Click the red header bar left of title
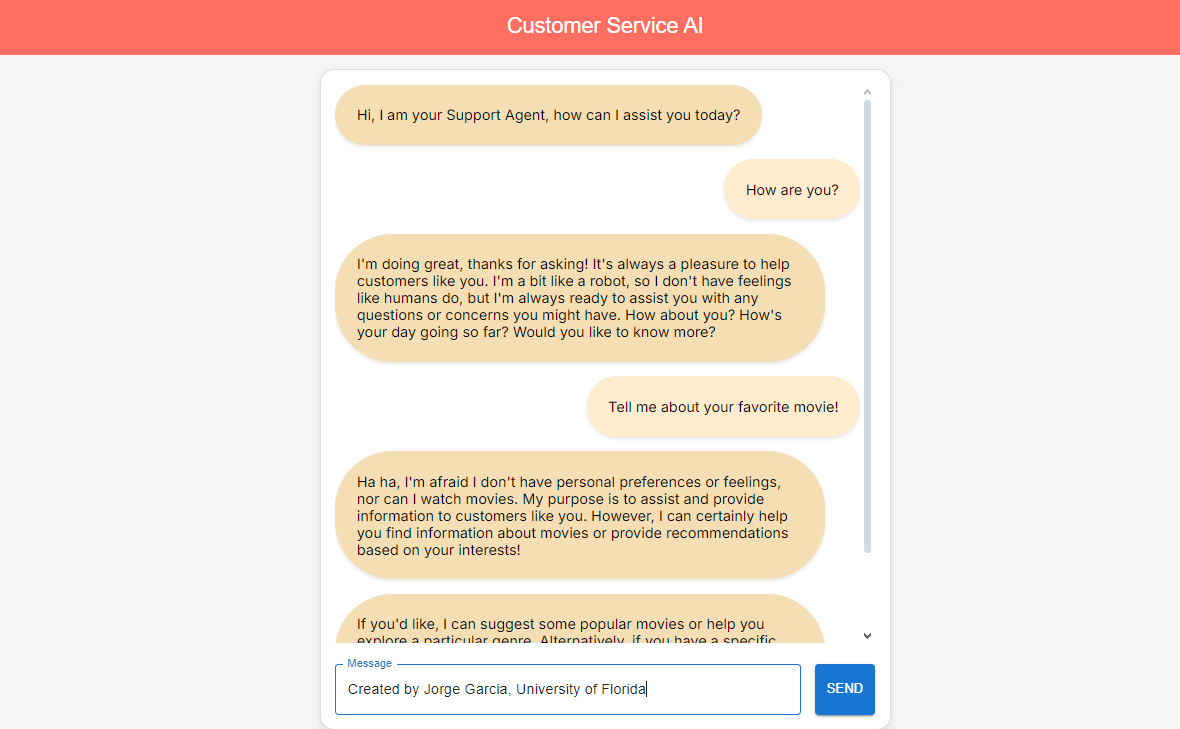The height and width of the screenshot is (729, 1180). click(250, 27)
